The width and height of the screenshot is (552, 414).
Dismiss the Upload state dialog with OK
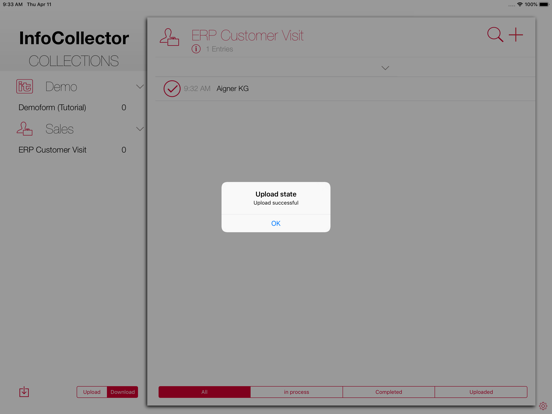[x=276, y=223]
